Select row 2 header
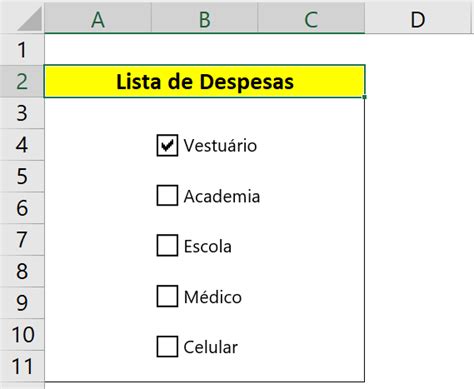 click(22, 81)
